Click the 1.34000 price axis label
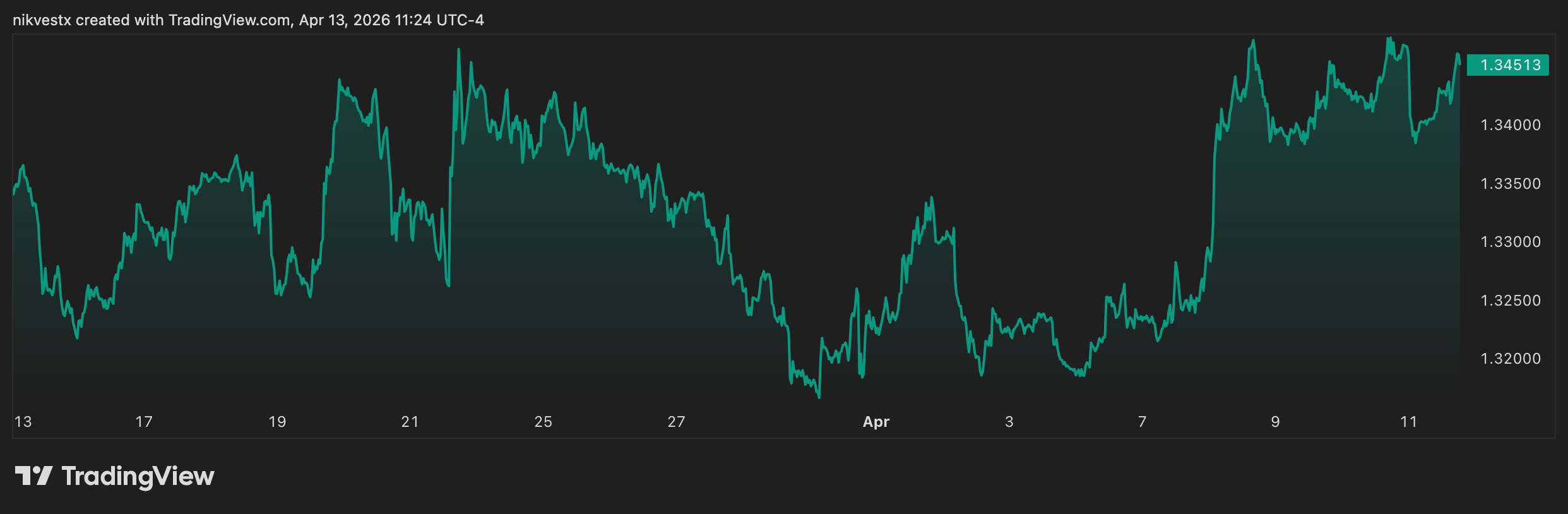Viewport: 1568px width, 514px height. click(1511, 125)
